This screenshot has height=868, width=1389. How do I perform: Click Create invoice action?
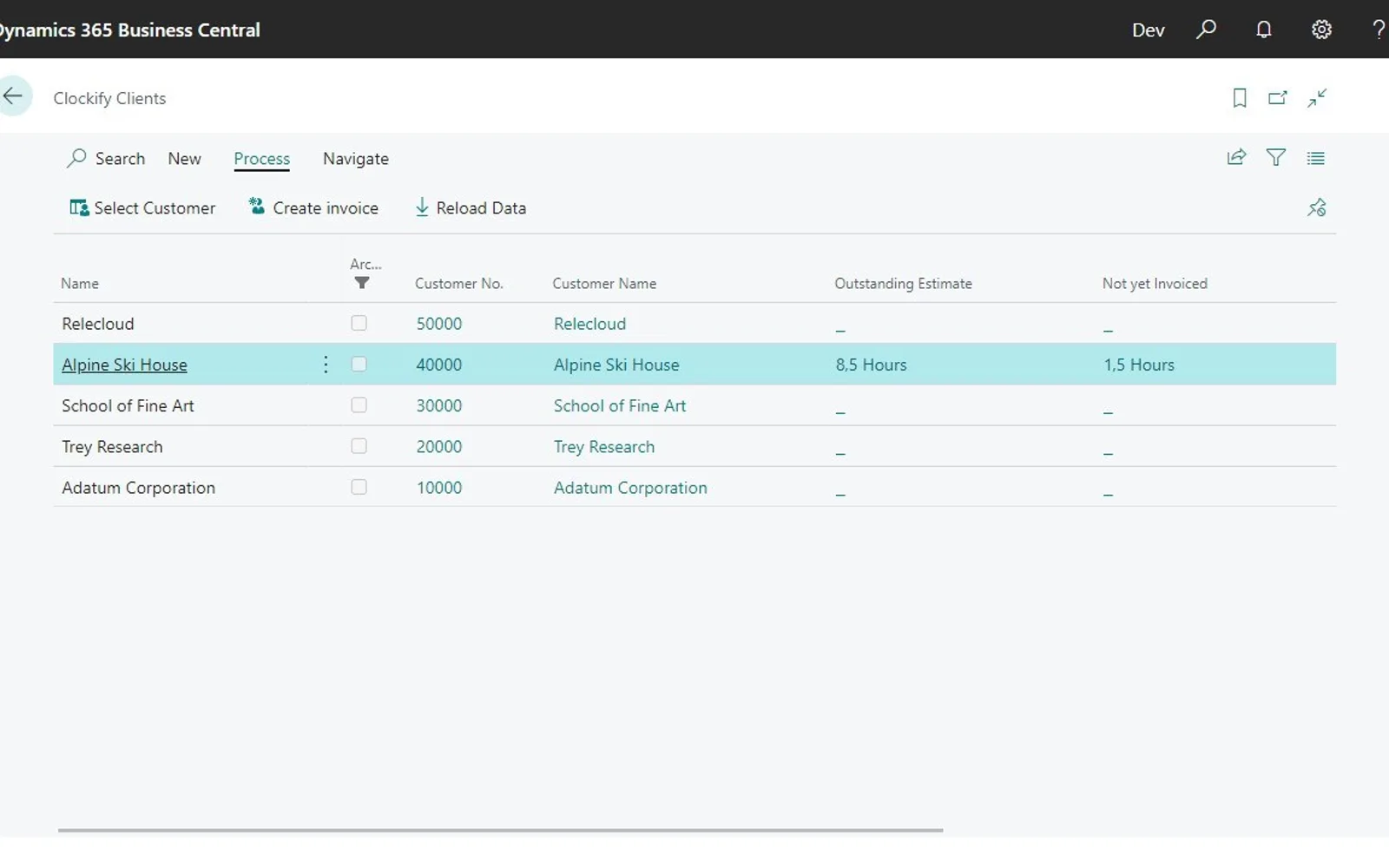pos(313,208)
